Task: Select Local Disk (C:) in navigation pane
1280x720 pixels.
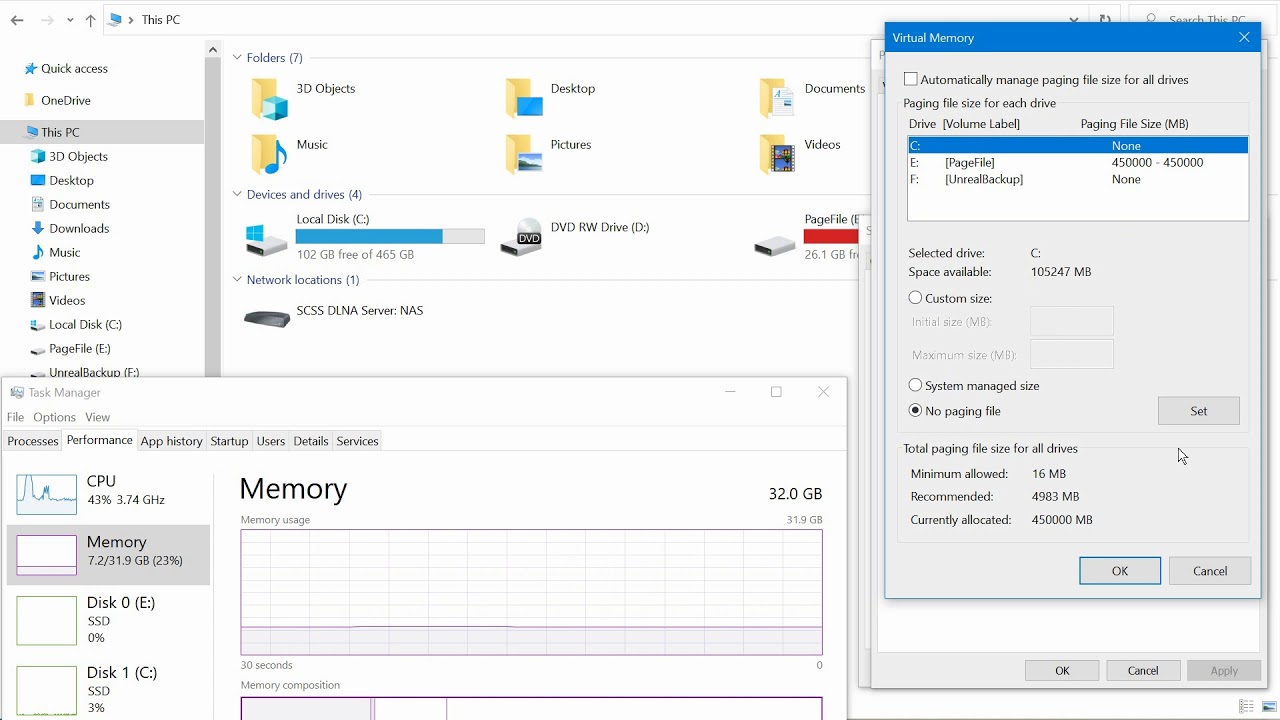Action: 77,325
